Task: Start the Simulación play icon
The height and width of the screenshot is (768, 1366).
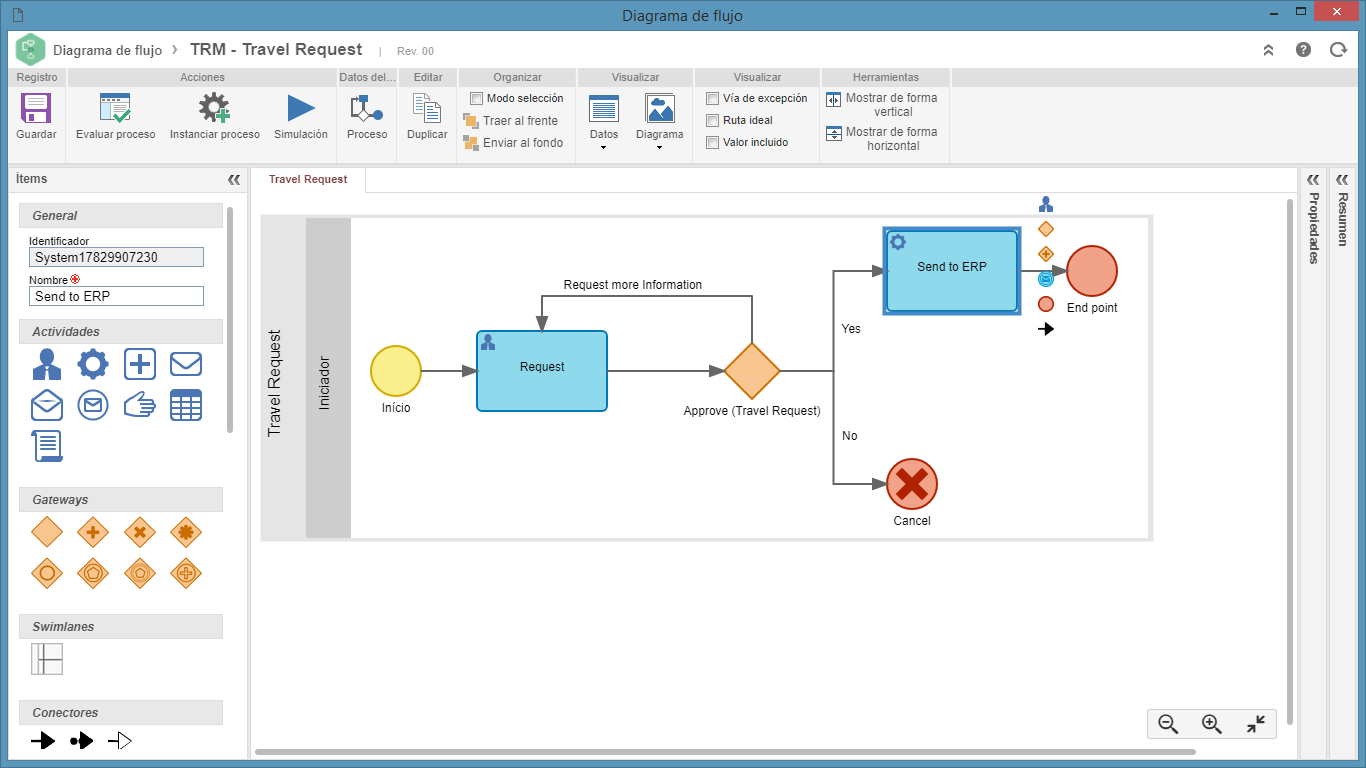Action: [301, 108]
